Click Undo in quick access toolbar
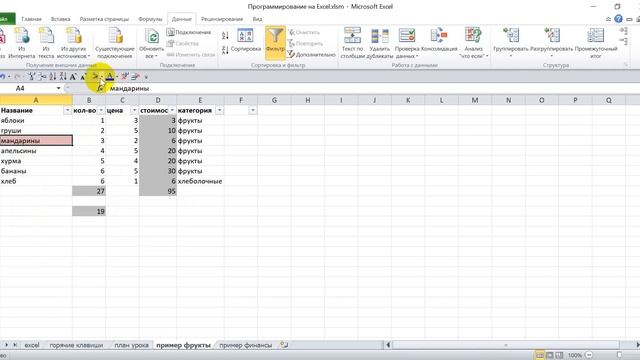The width and height of the screenshot is (640, 360). pos(3,76)
